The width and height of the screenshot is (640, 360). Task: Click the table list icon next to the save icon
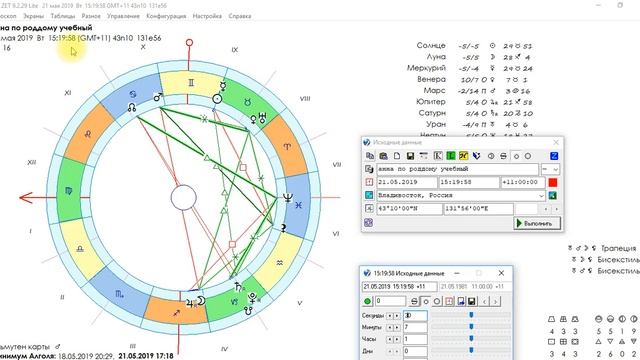[424, 156]
